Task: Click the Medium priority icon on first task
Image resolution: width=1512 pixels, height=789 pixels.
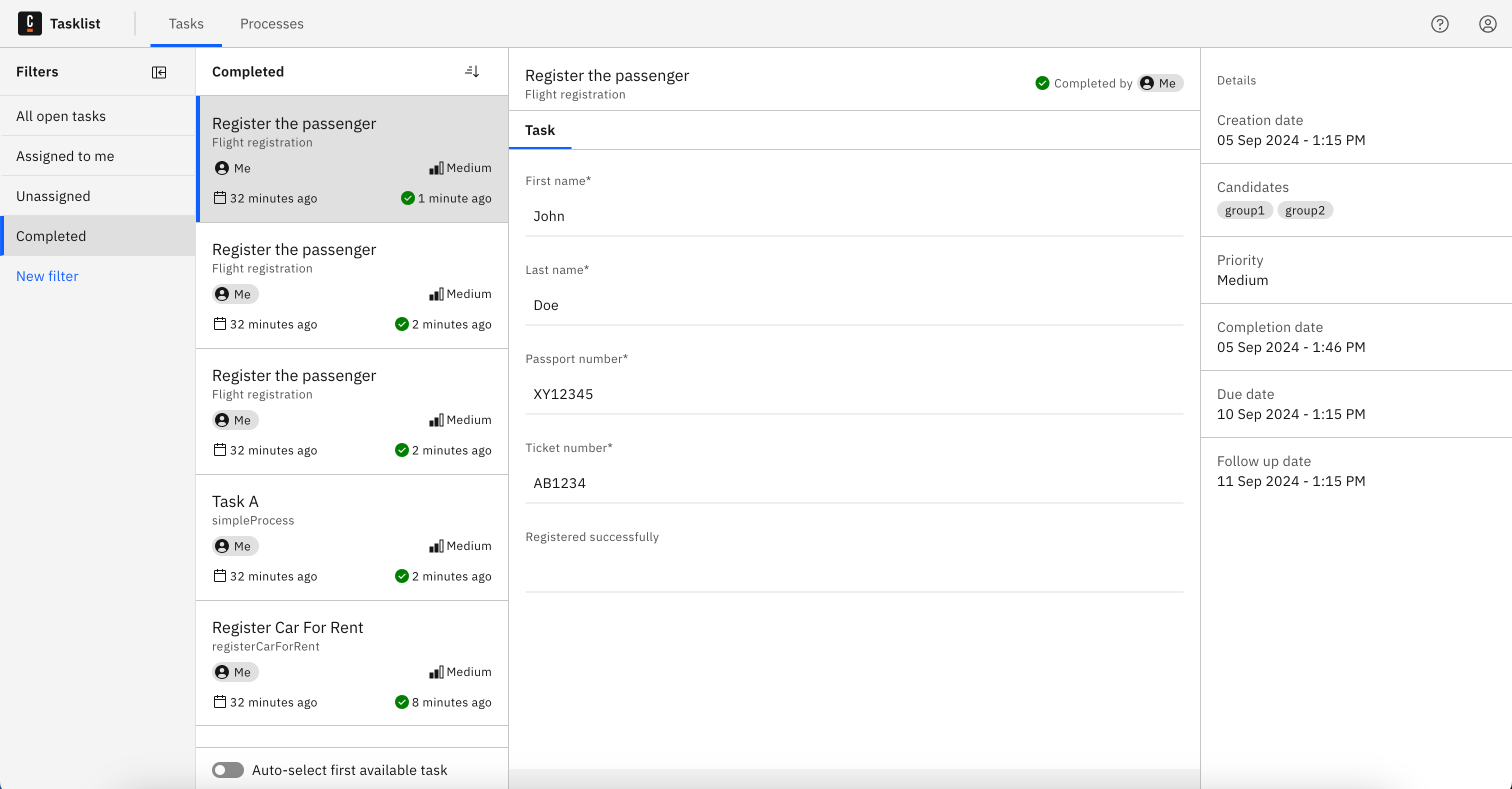Action: 436,167
